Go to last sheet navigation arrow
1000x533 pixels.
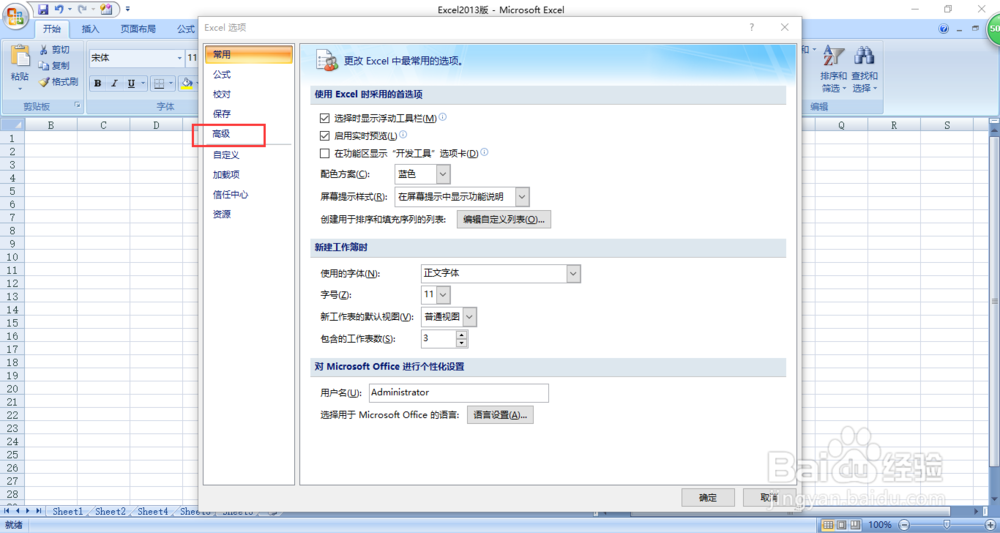pyautogui.click(x=38, y=511)
